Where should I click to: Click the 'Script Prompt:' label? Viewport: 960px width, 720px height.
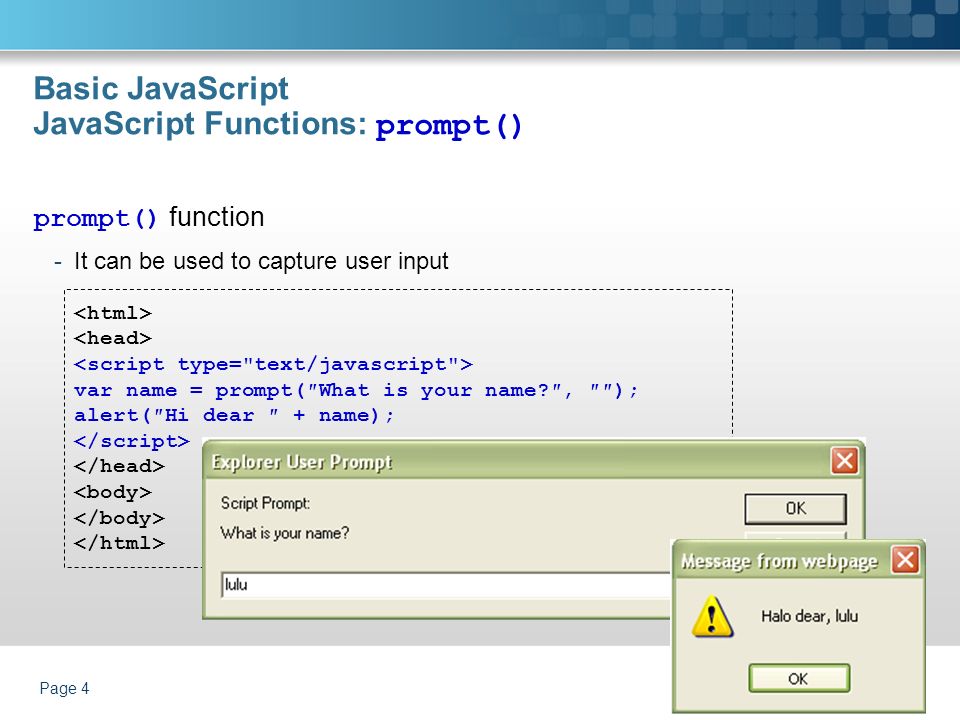pos(265,503)
